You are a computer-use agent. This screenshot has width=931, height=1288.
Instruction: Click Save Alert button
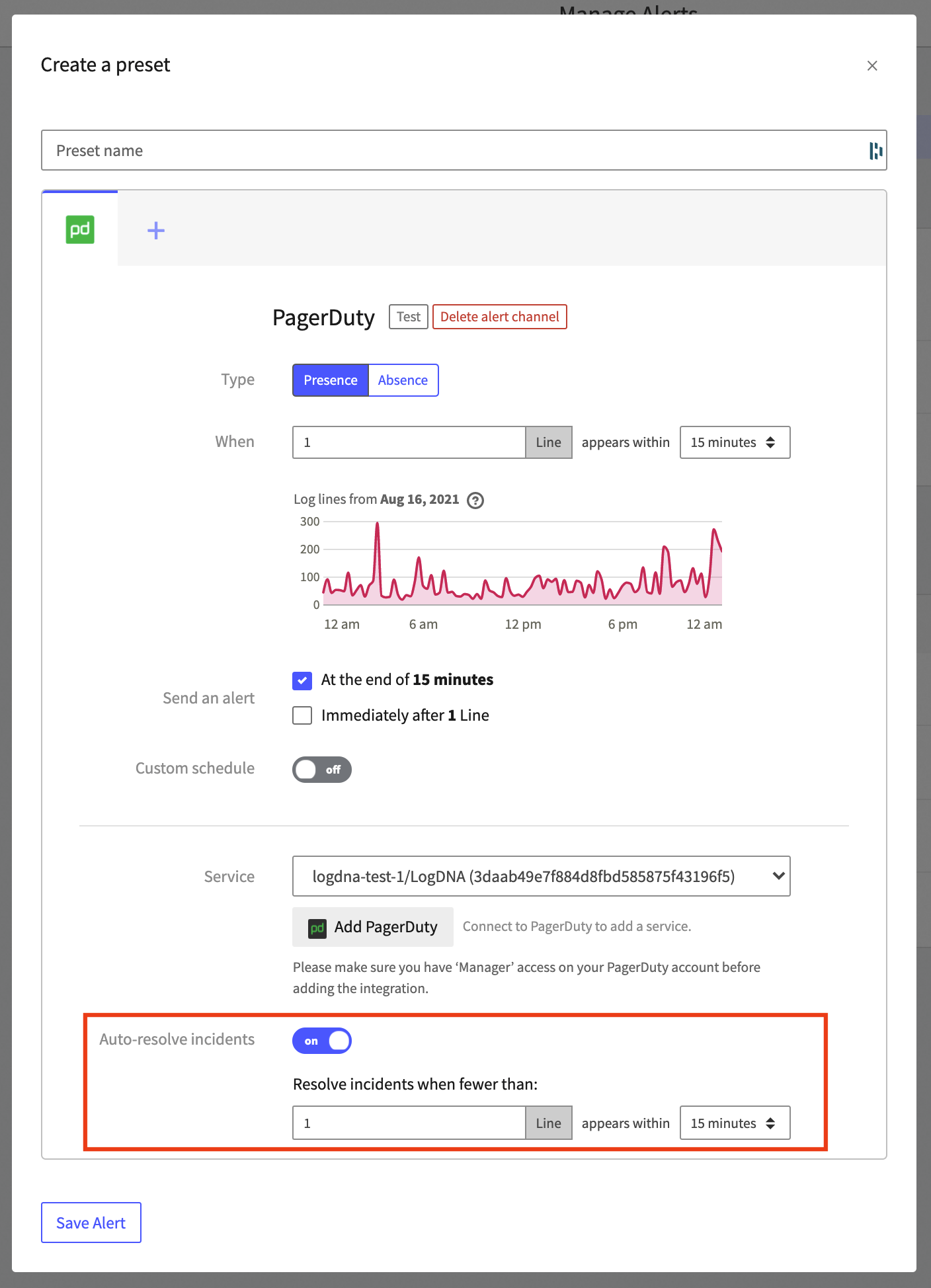(91, 1223)
